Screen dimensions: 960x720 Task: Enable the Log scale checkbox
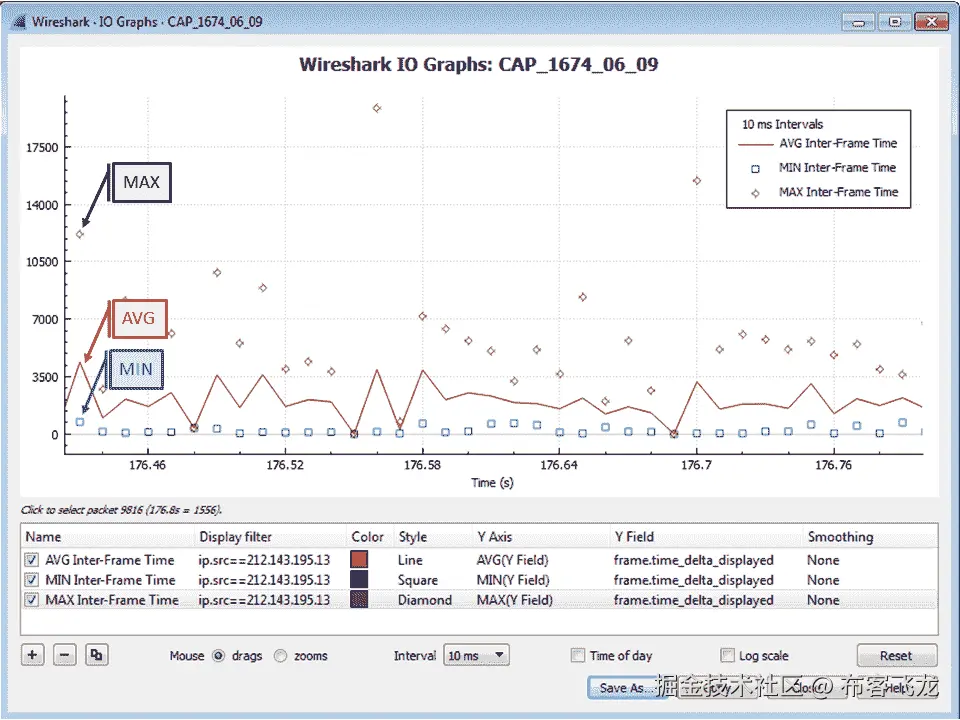tap(727, 656)
